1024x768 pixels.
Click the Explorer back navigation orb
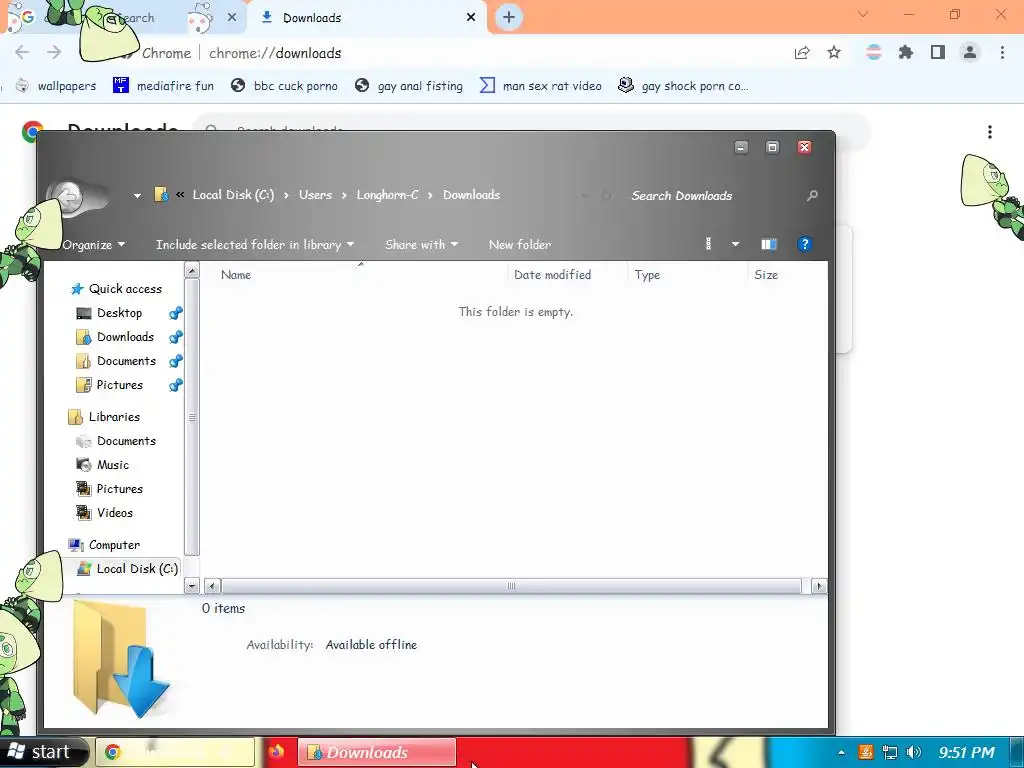67,195
